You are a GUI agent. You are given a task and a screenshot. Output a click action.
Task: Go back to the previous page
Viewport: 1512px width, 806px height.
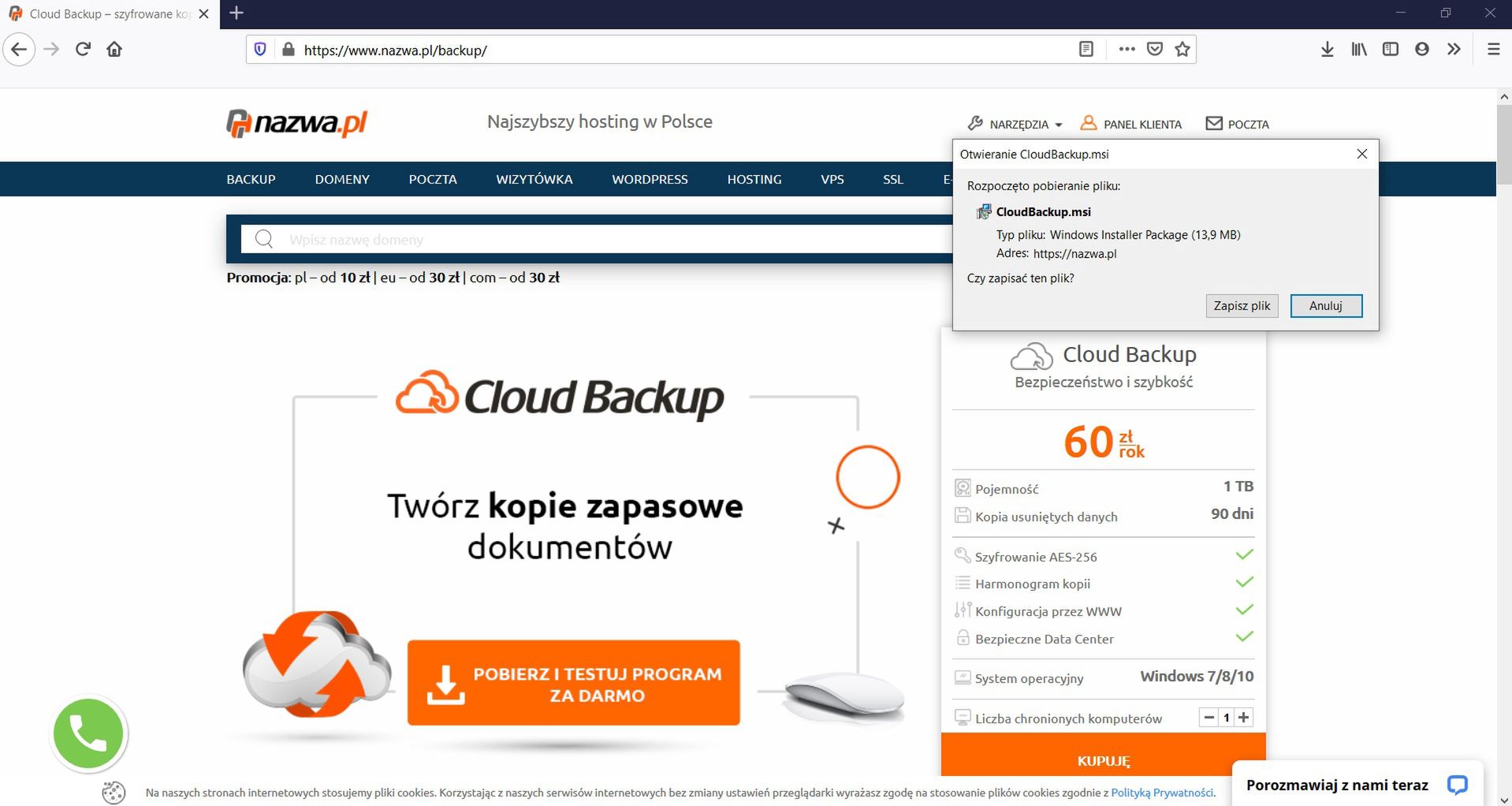19,50
